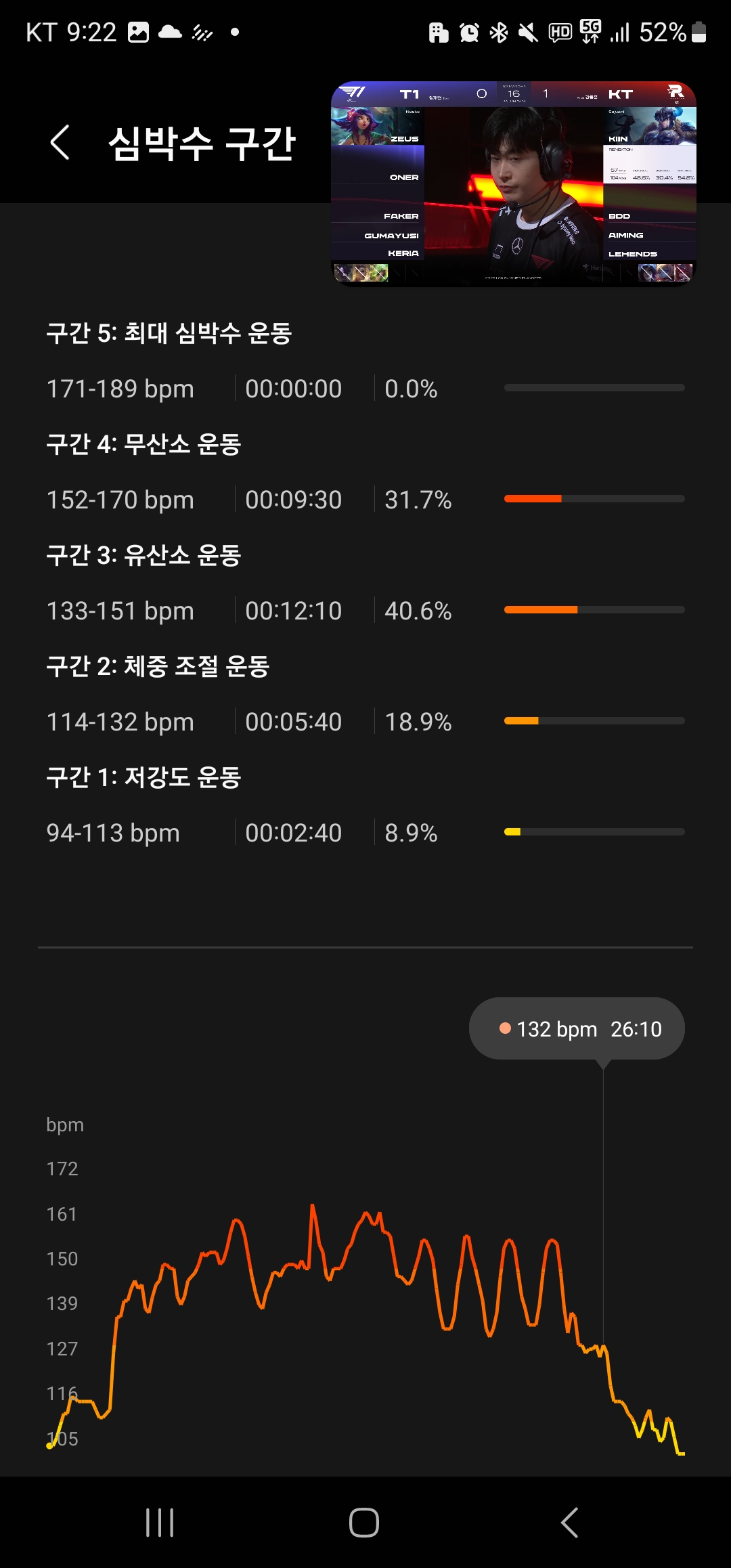The image size is (731, 1568).
Task: Tap the 00:12:10 duration in Zone 3
Action: (293, 611)
